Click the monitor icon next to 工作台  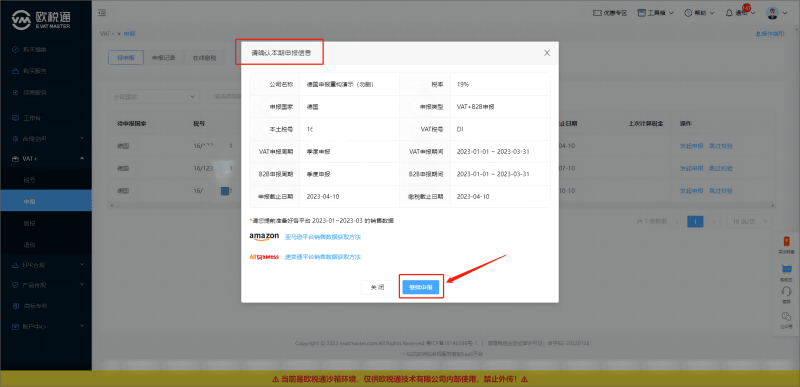tap(15, 118)
